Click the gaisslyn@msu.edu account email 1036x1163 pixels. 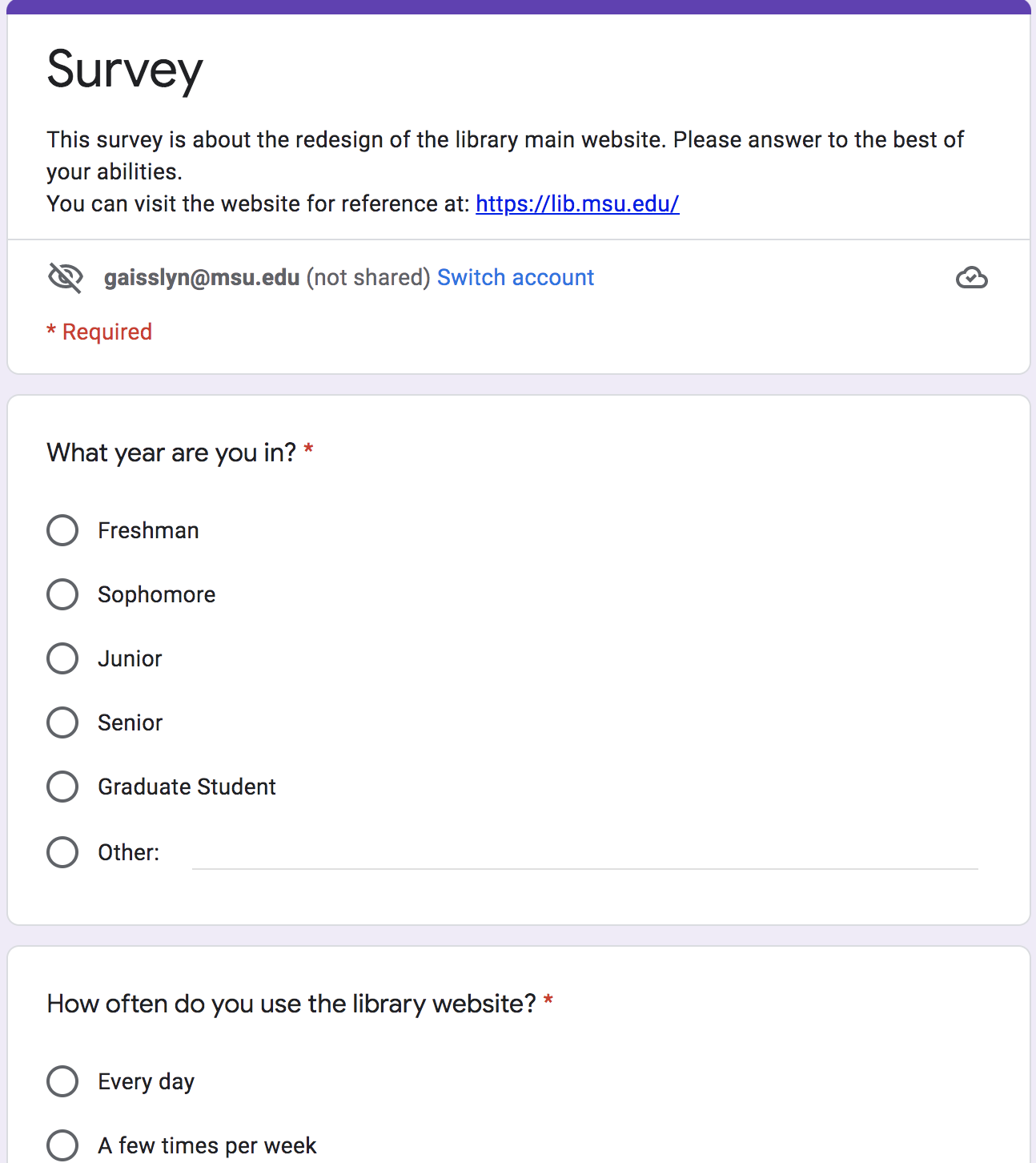[x=202, y=278]
